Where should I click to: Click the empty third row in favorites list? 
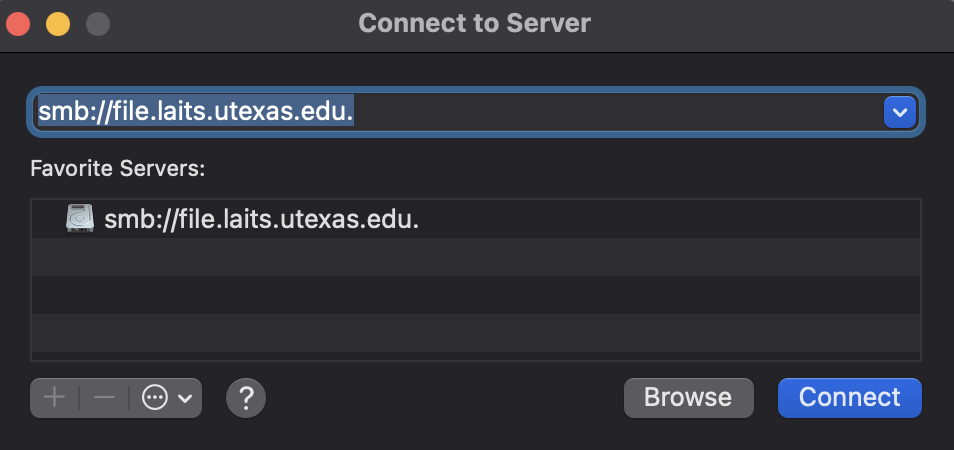click(475, 294)
